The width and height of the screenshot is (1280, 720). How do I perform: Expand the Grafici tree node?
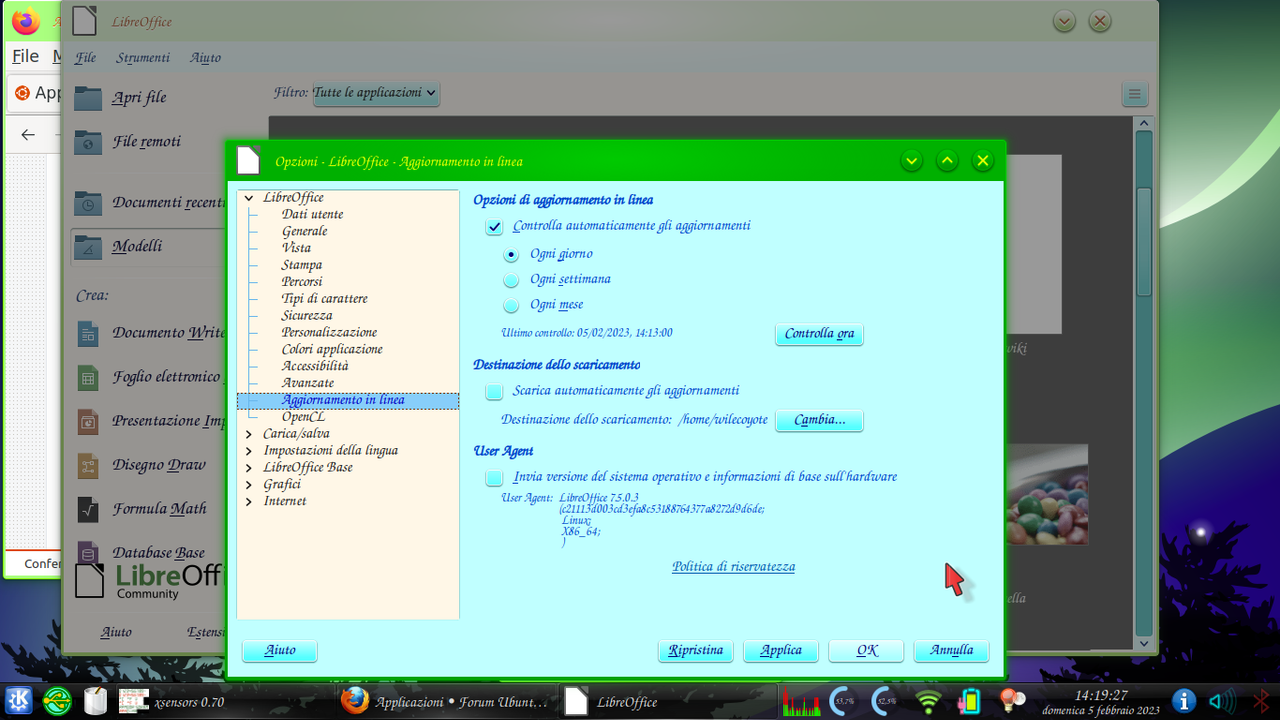click(x=249, y=485)
